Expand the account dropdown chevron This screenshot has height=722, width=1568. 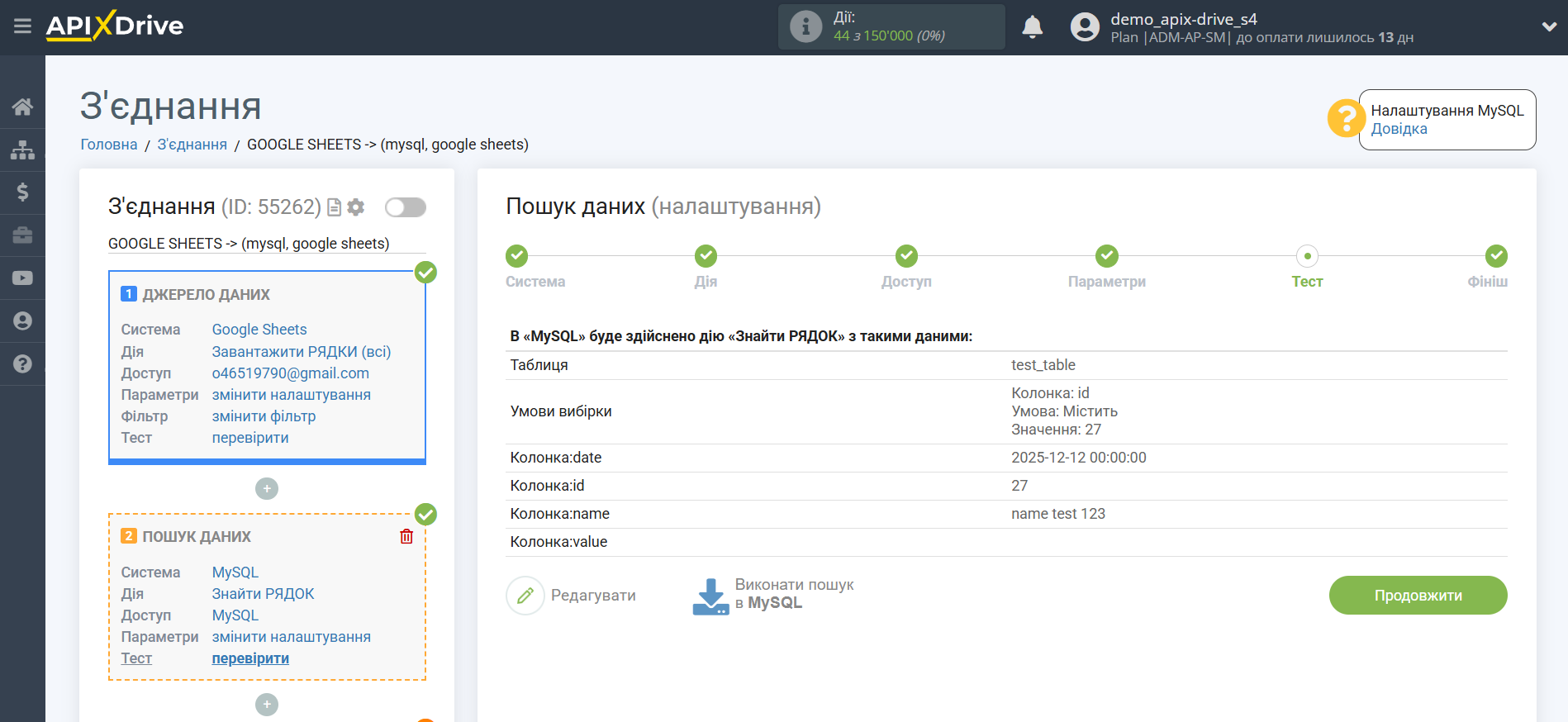point(1549,26)
